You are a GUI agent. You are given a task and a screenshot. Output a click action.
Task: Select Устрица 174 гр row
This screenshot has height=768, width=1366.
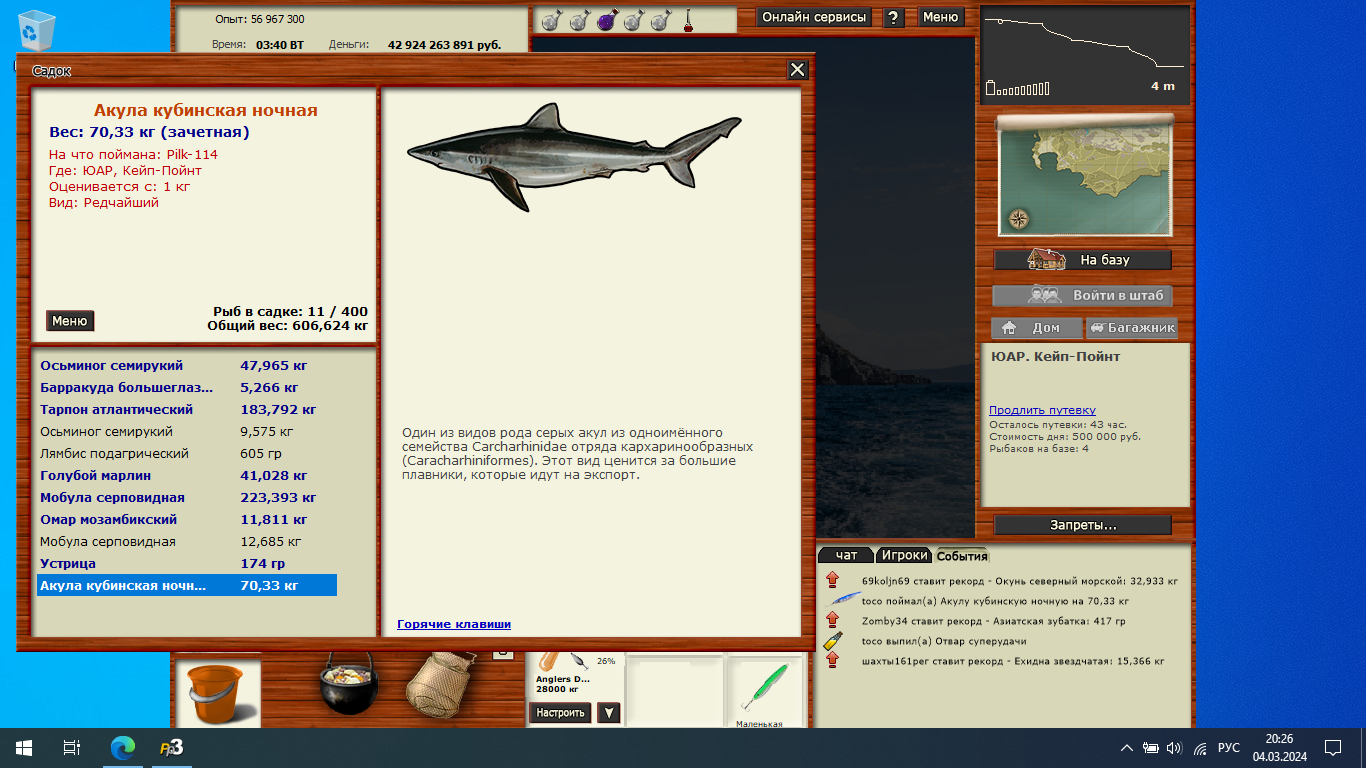click(187, 564)
